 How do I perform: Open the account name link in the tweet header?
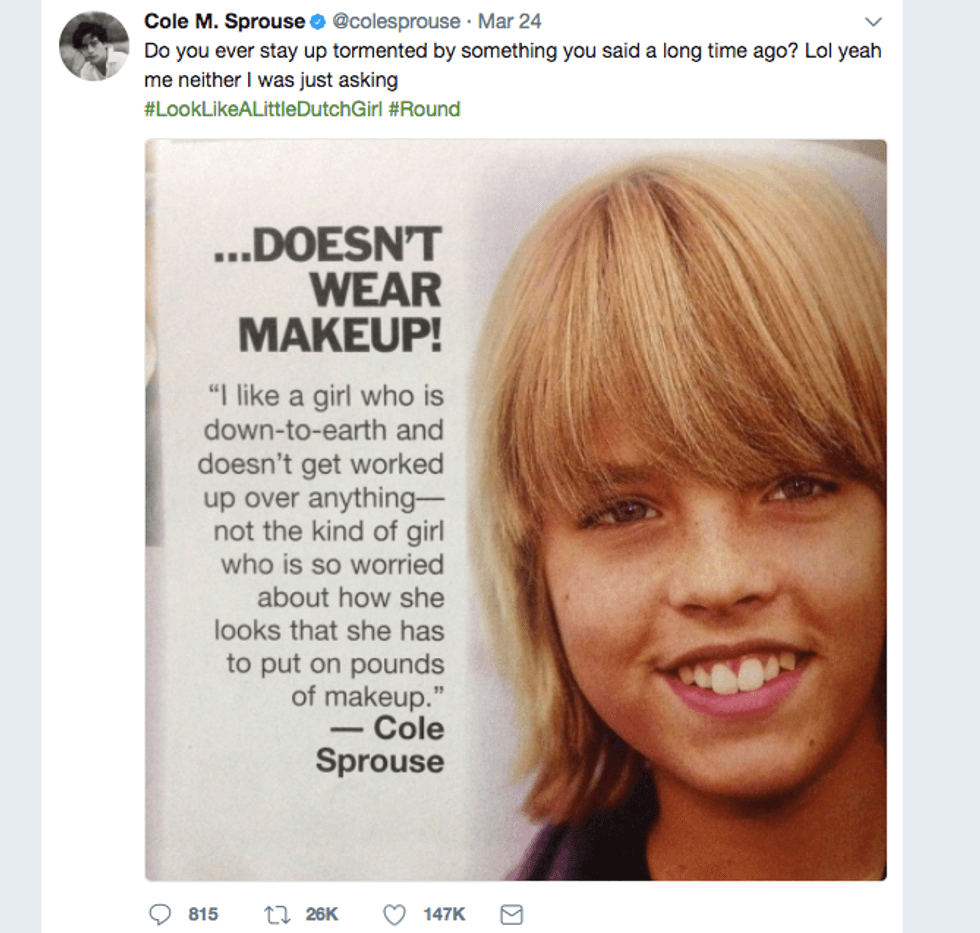click(x=224, y=22)
